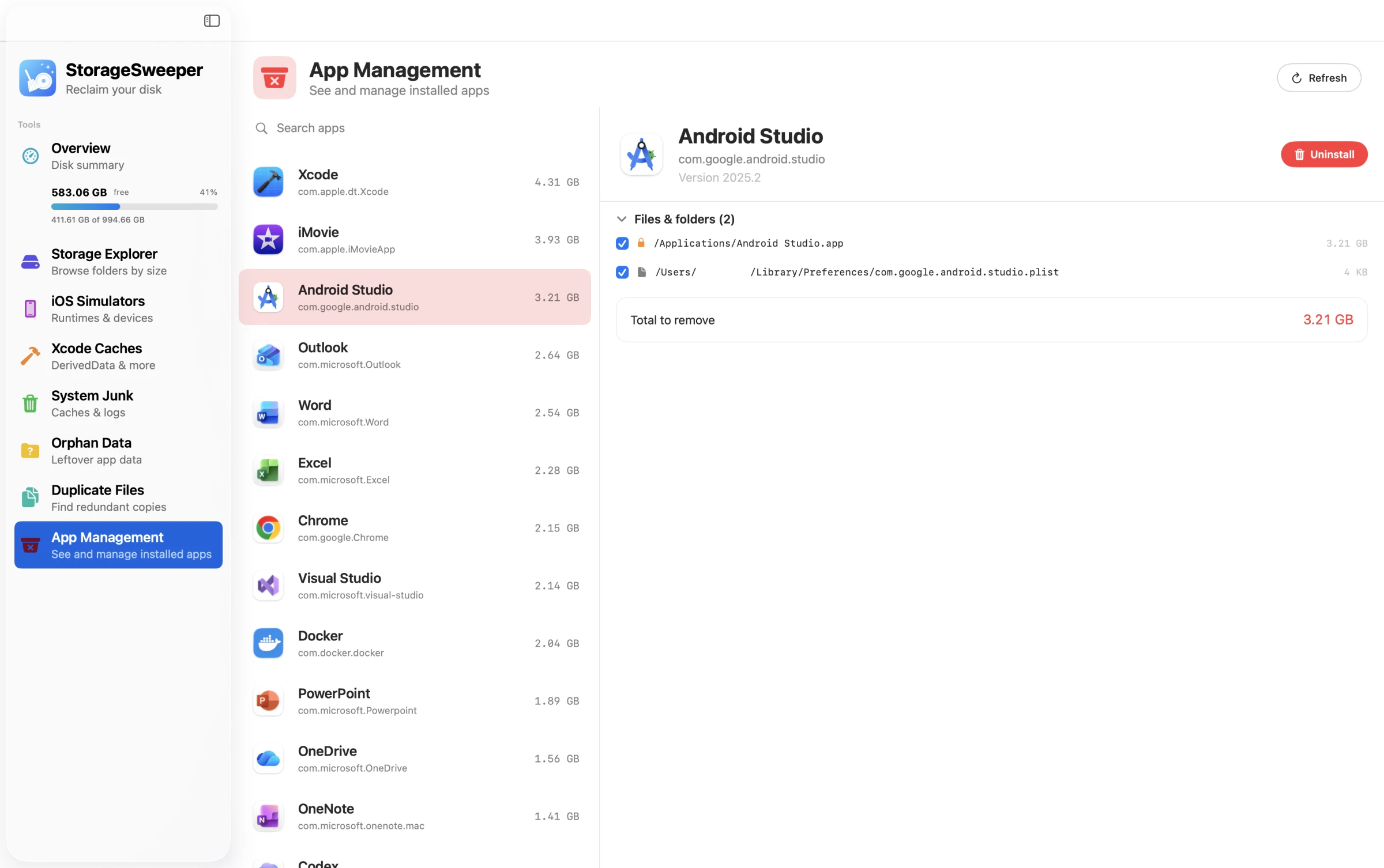Open Orphan Data section
This screenshot has width=1384, height=868.
(x=118, y=451)
